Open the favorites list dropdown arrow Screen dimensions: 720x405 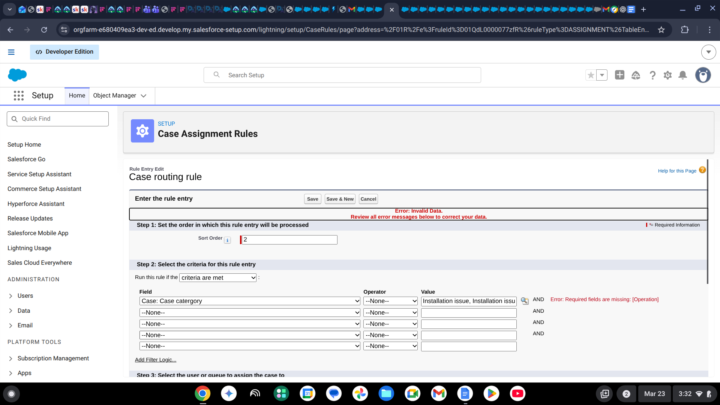click(x=602, y=75)
